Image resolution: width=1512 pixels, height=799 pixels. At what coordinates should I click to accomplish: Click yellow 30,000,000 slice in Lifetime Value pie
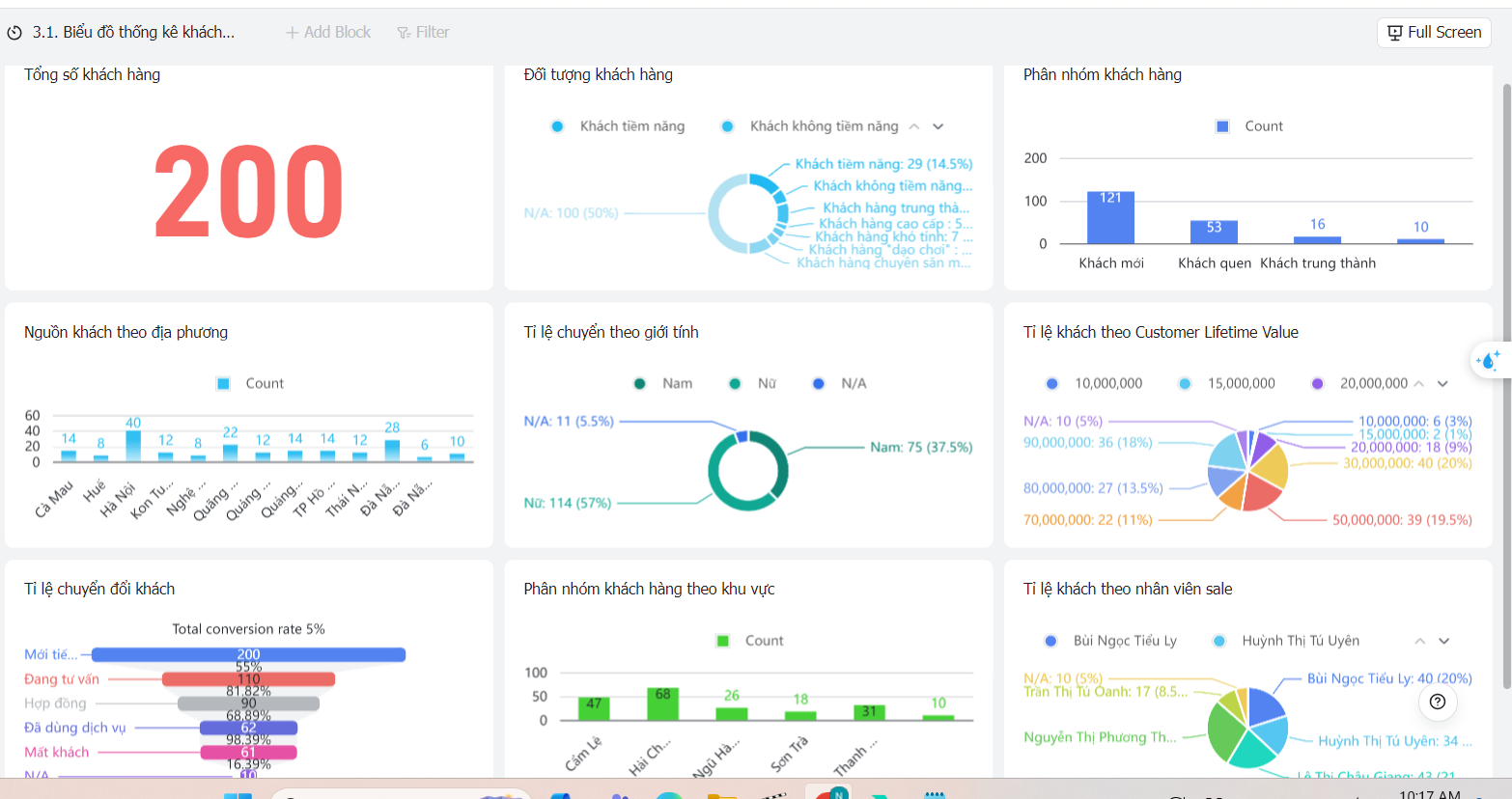pos(1273,466)
